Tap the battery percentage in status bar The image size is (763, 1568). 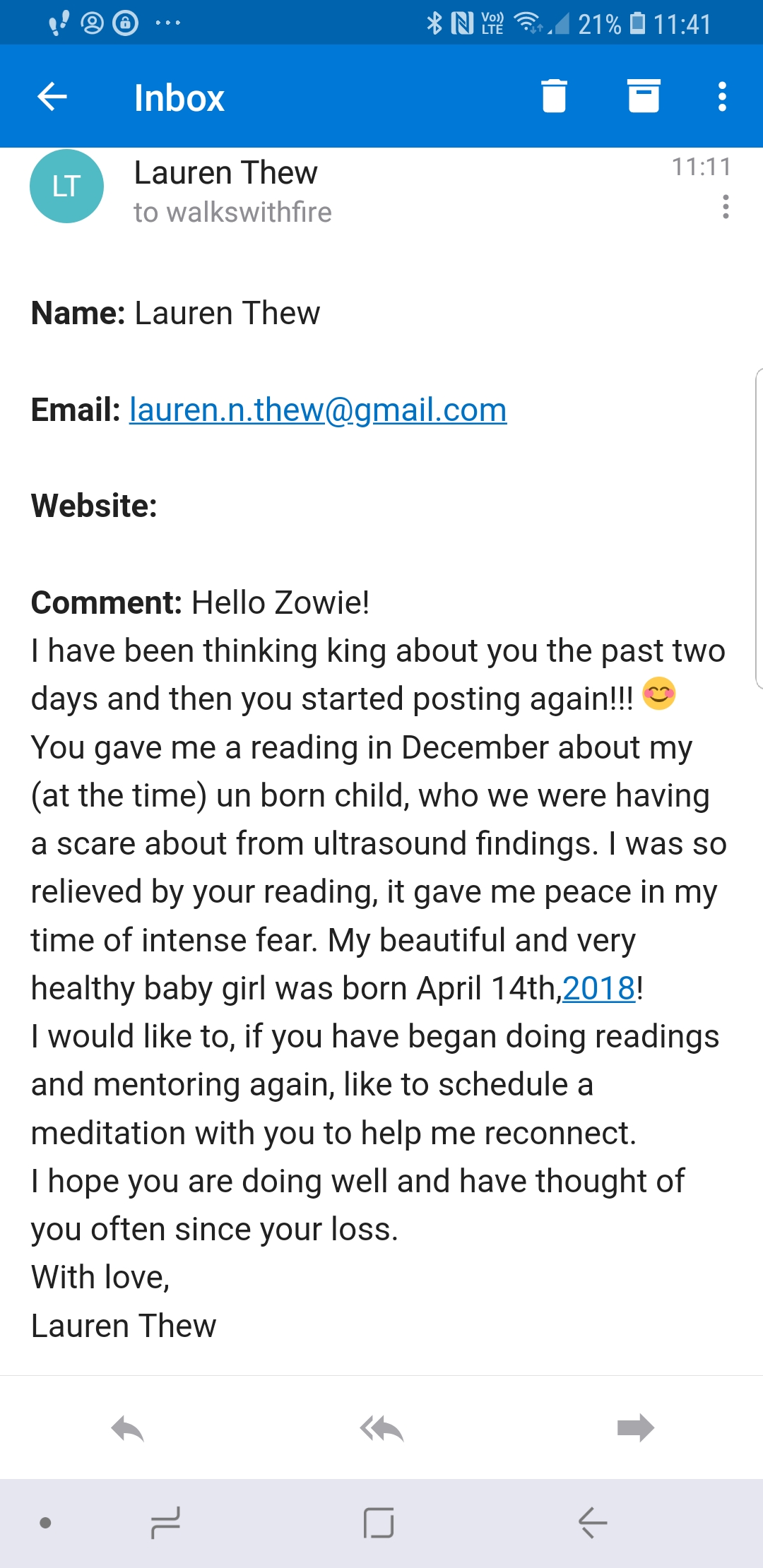coord(599,25)
